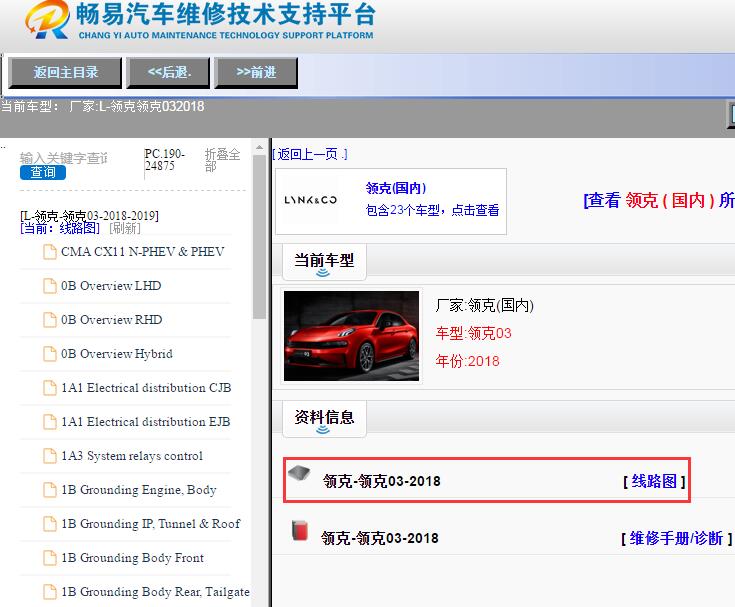Click document icon beside 1B Grounding Engine
Image resolution: width=735 pixels, height=607 pixels.
pyautogui.click(x=50, y=490)
